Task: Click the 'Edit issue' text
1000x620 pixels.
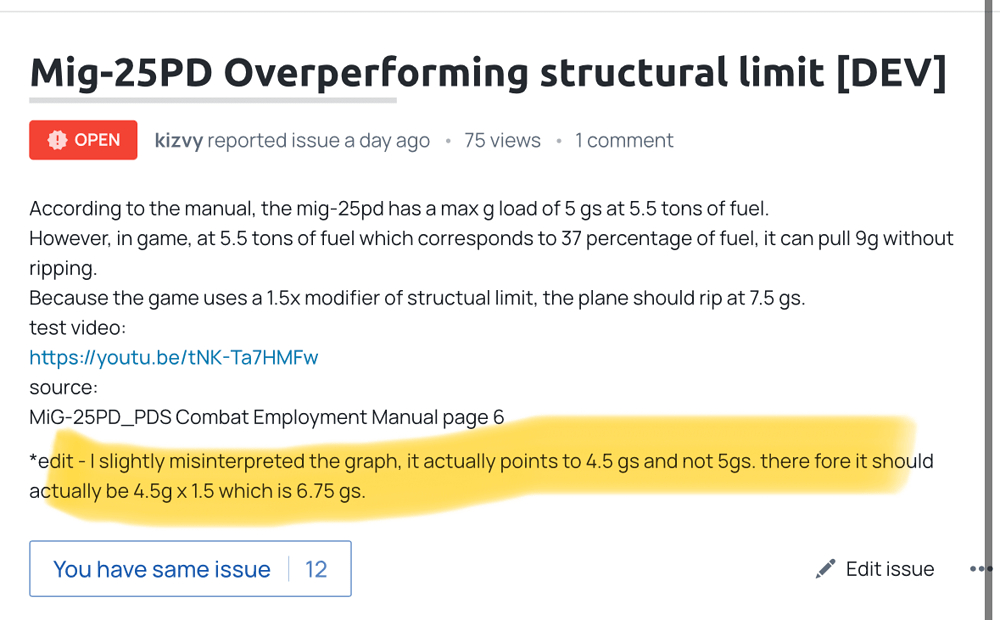Action: 889,569
